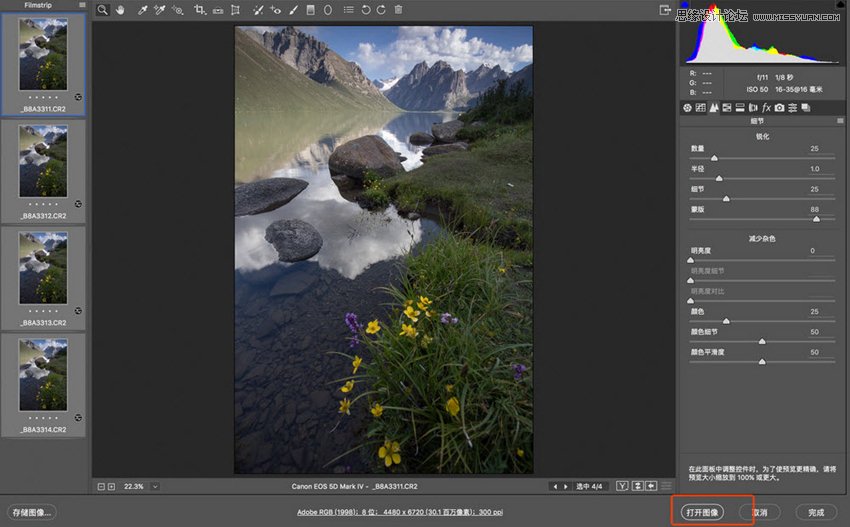Image resolution: width=850 pixels, height=527 pixels.
Task: Open the Filmstrip panel menu
Action: point(82,5)
